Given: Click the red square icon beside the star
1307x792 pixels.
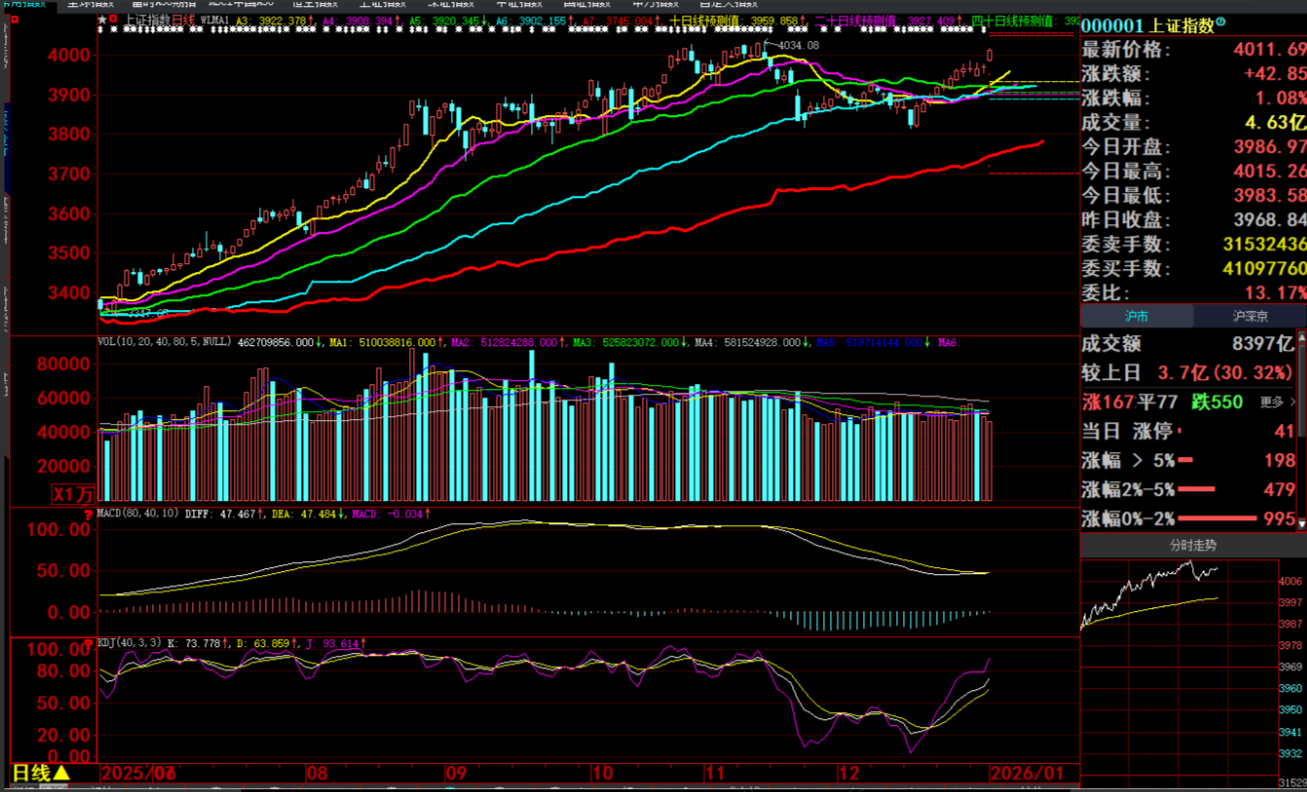Looking at the screenshot, I should pyautogui.click(x=112, y=20).
